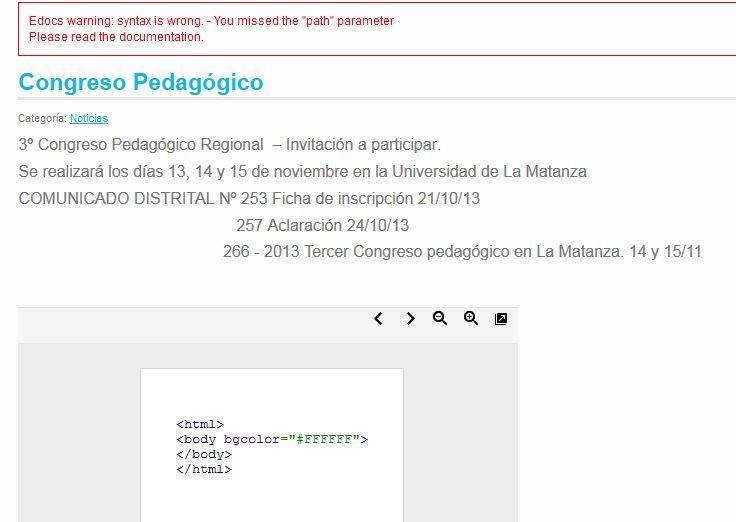
Task: Select line about Universidad de La Matanza
Action: coord(302,171)
